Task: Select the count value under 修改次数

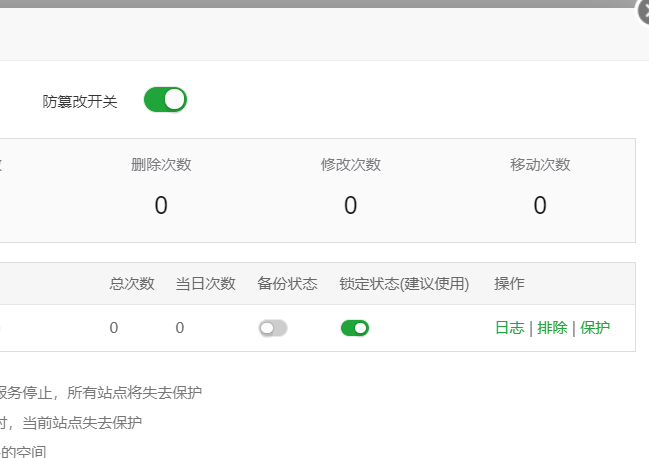Action: [350, 206]
